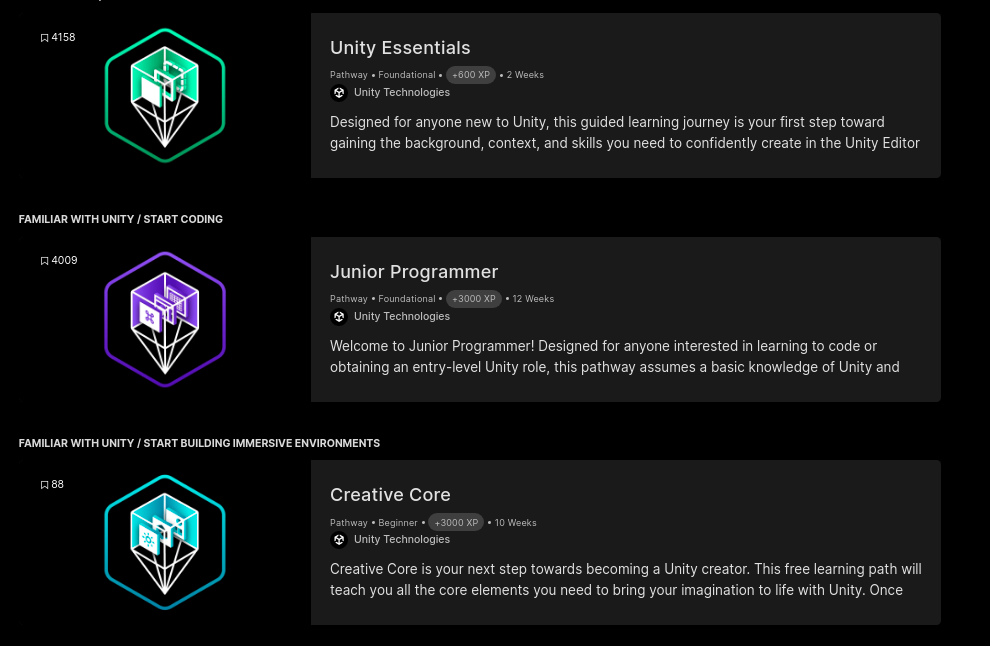990x646 pixels.
Task: Select the Unity Technologies logo under Creative Core
Action: click(339, 539)
